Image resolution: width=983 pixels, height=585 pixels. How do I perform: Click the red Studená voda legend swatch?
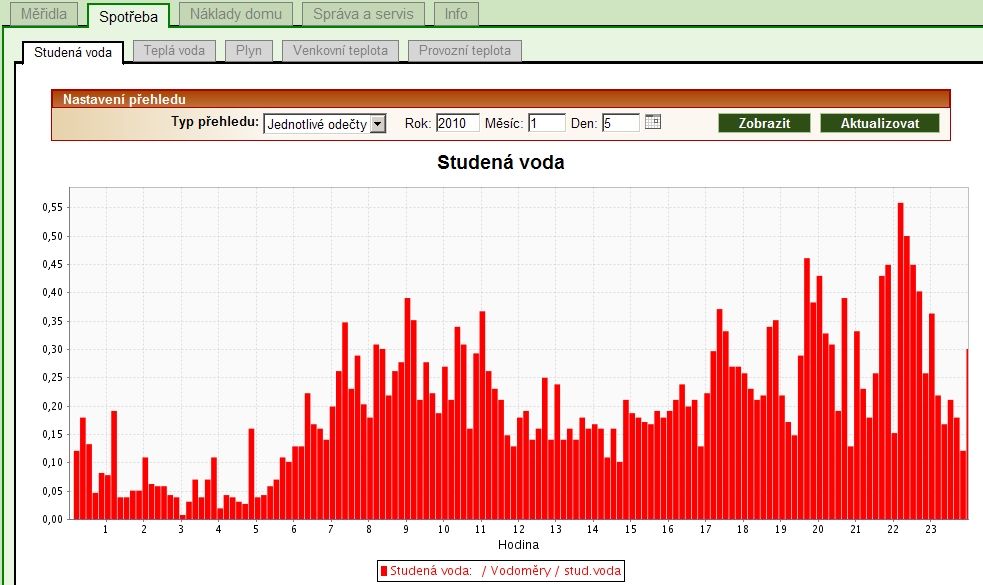tap(384, 571)
